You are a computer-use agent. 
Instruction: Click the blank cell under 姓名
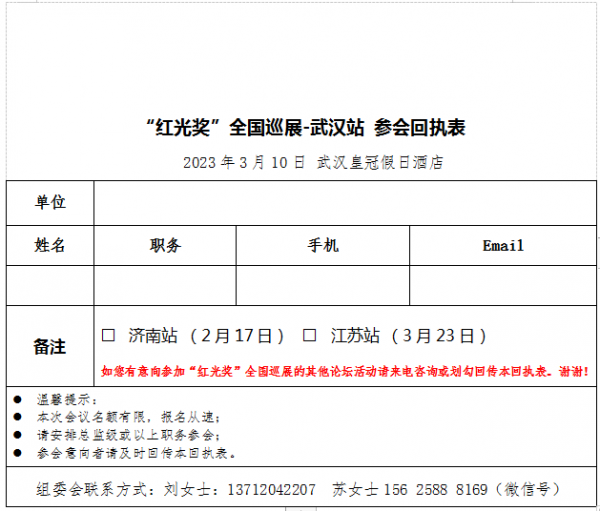tap(50, 285)
